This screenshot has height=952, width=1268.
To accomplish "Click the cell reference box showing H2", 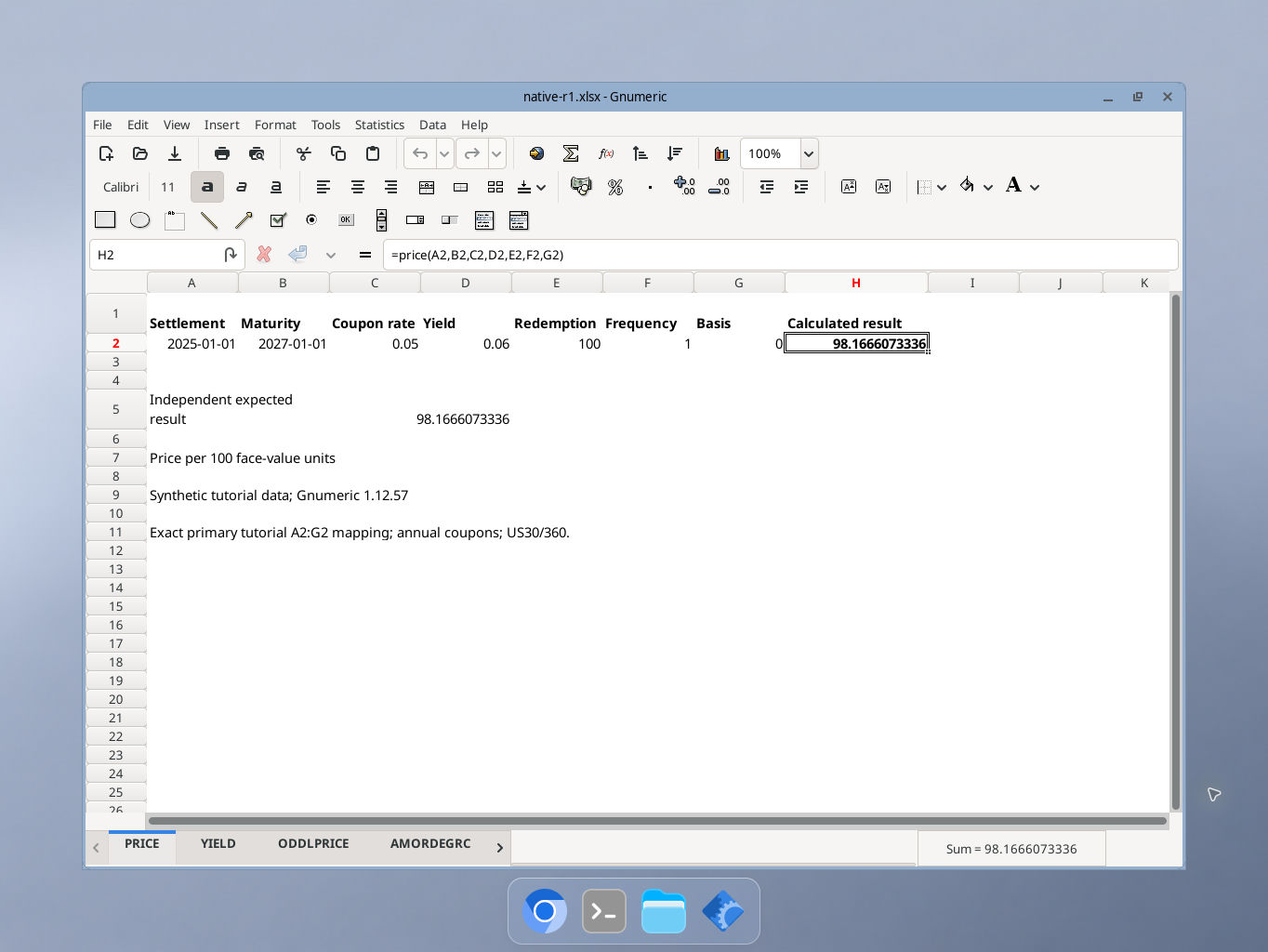I will click(154, 255).
